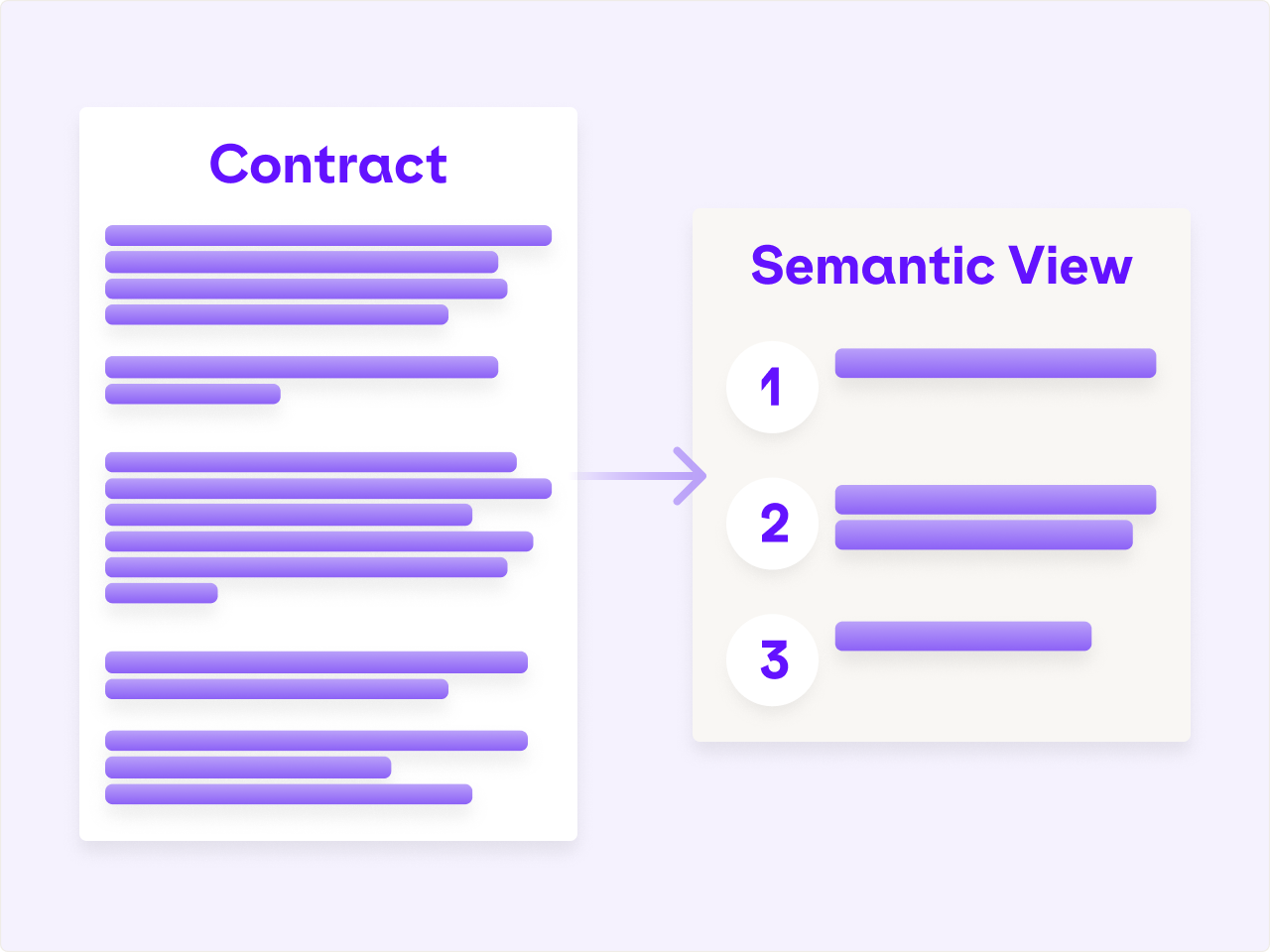
Task: Click the arrow pointing to Semantic View
Action: (x=642, y=476)
